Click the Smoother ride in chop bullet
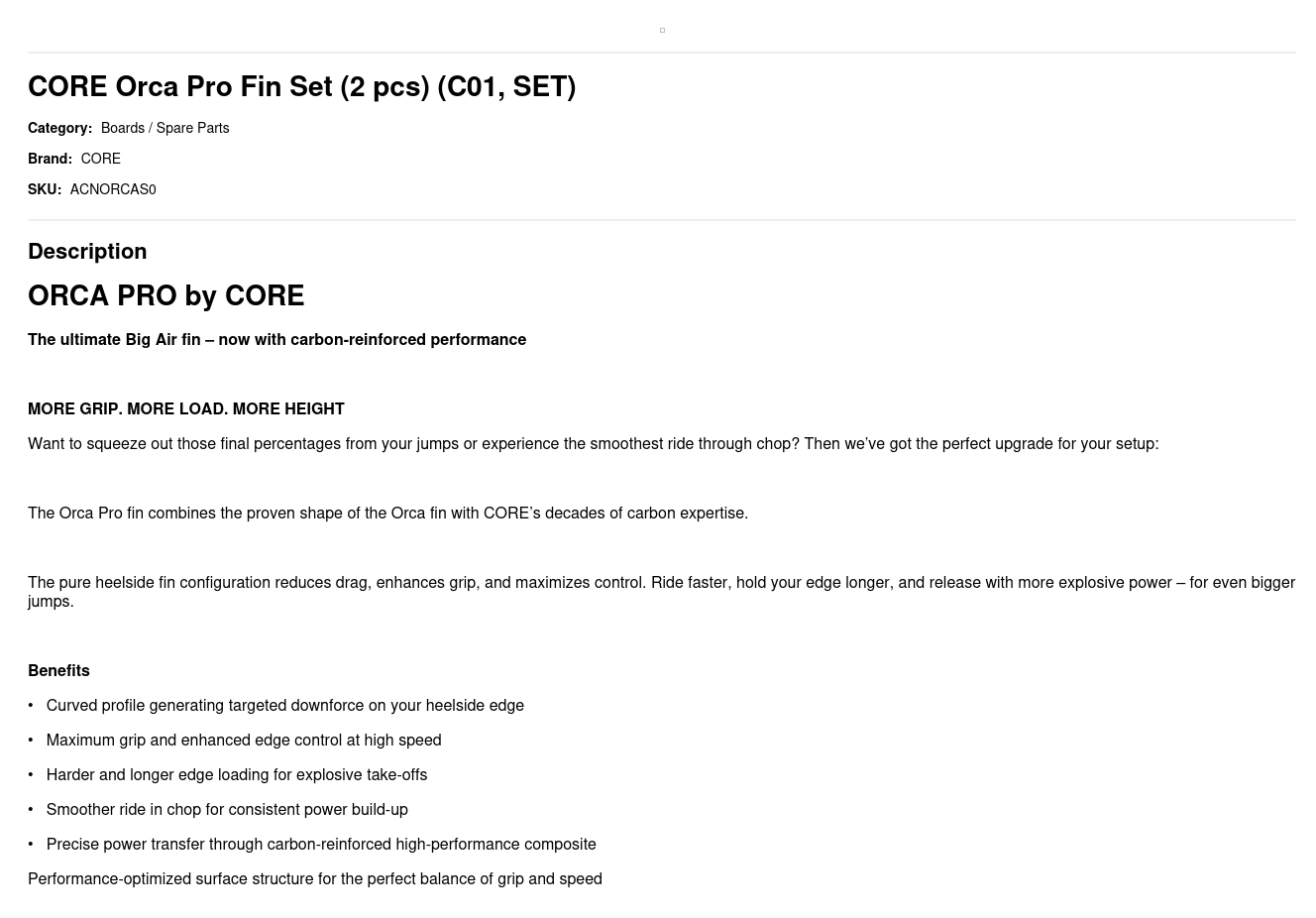 pos(227,810)
